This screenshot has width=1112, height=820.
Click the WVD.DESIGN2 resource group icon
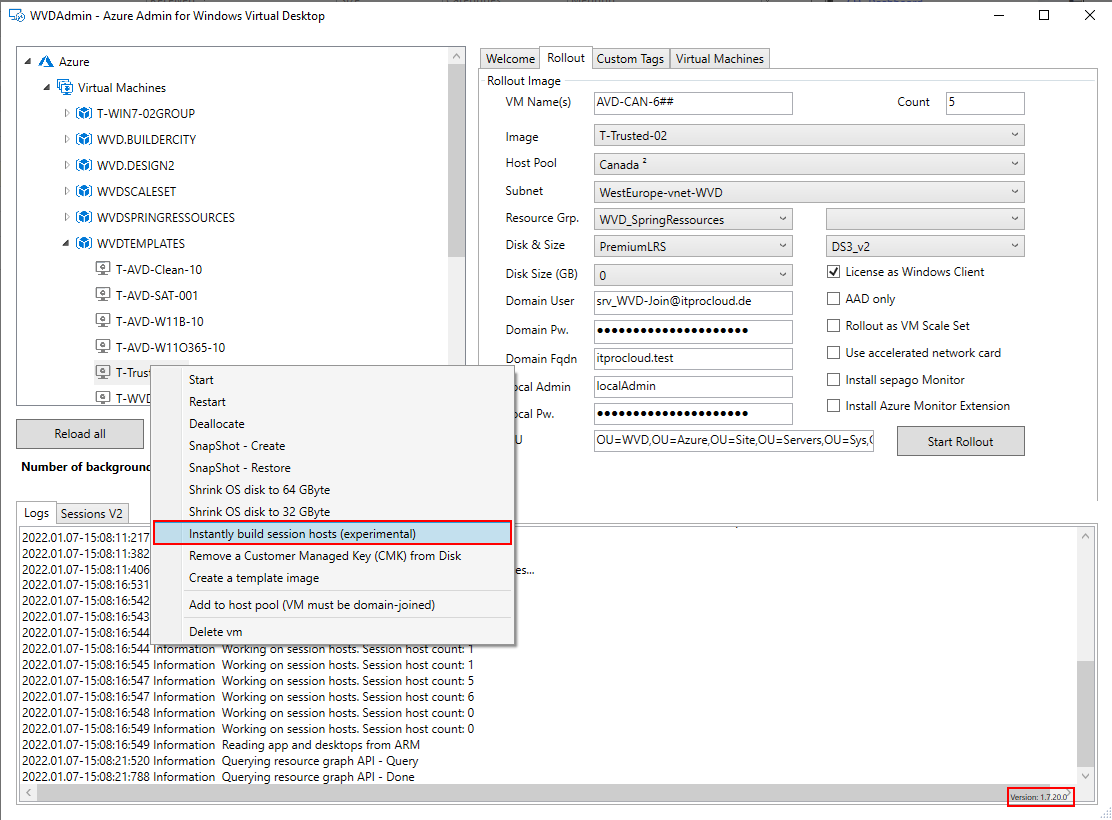pos(84,165)
